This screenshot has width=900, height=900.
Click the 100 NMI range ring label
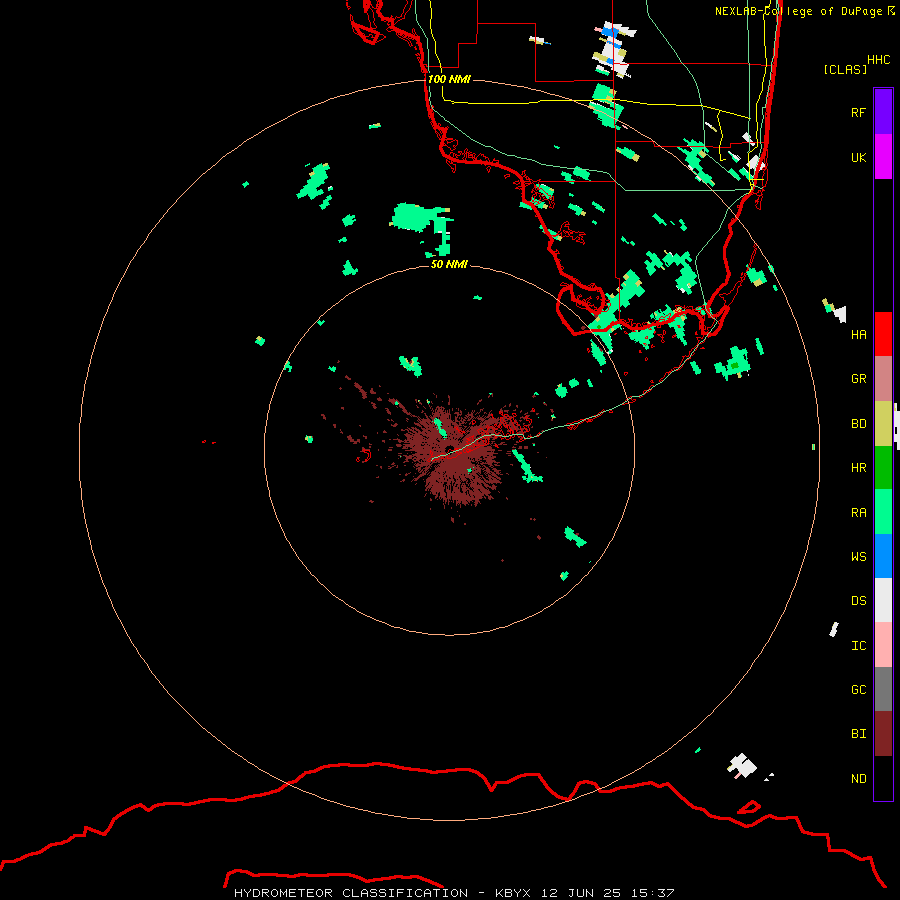click(x=449, y=79)
